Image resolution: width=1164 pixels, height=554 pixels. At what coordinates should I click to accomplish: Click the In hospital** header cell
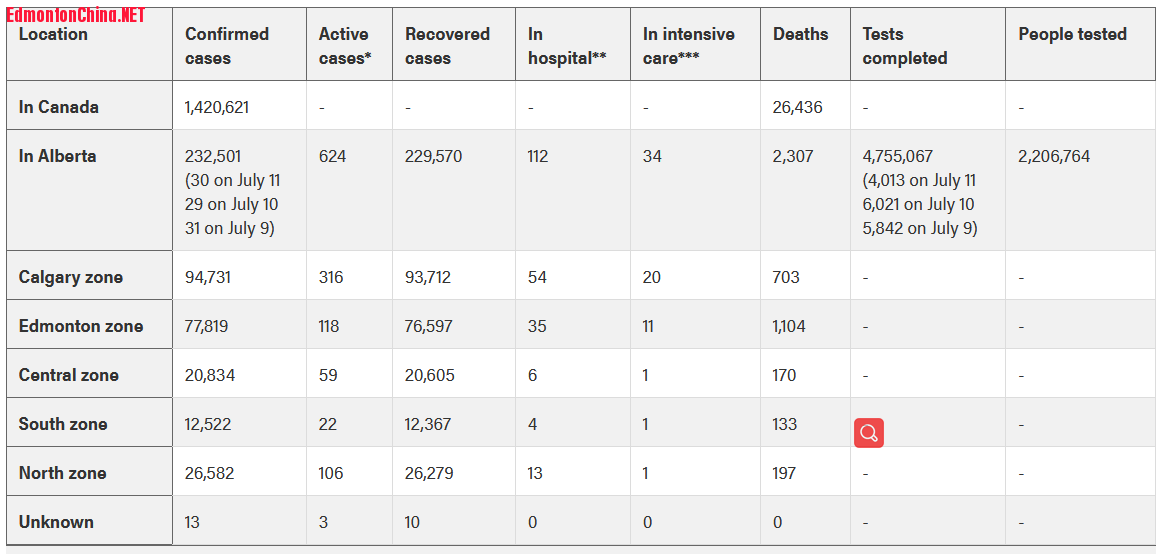point(567,46)
